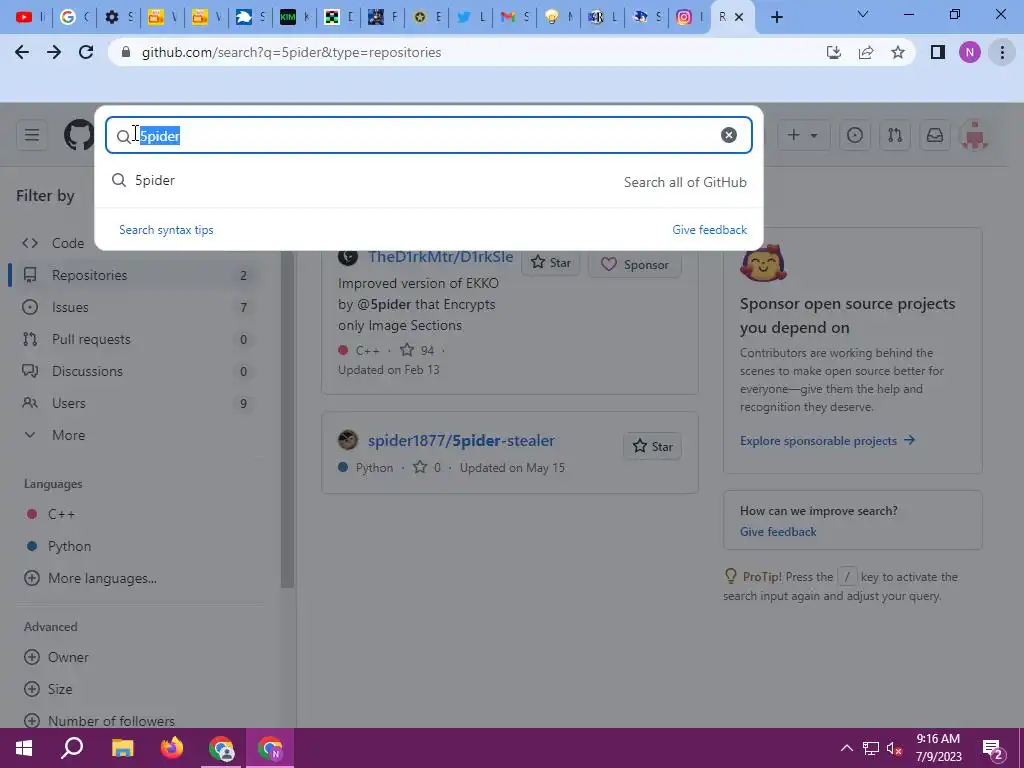Open the GitHub hamburger navigation menu
The width and height of the screenshot is (1024, 768).
[x=32, y=135]
